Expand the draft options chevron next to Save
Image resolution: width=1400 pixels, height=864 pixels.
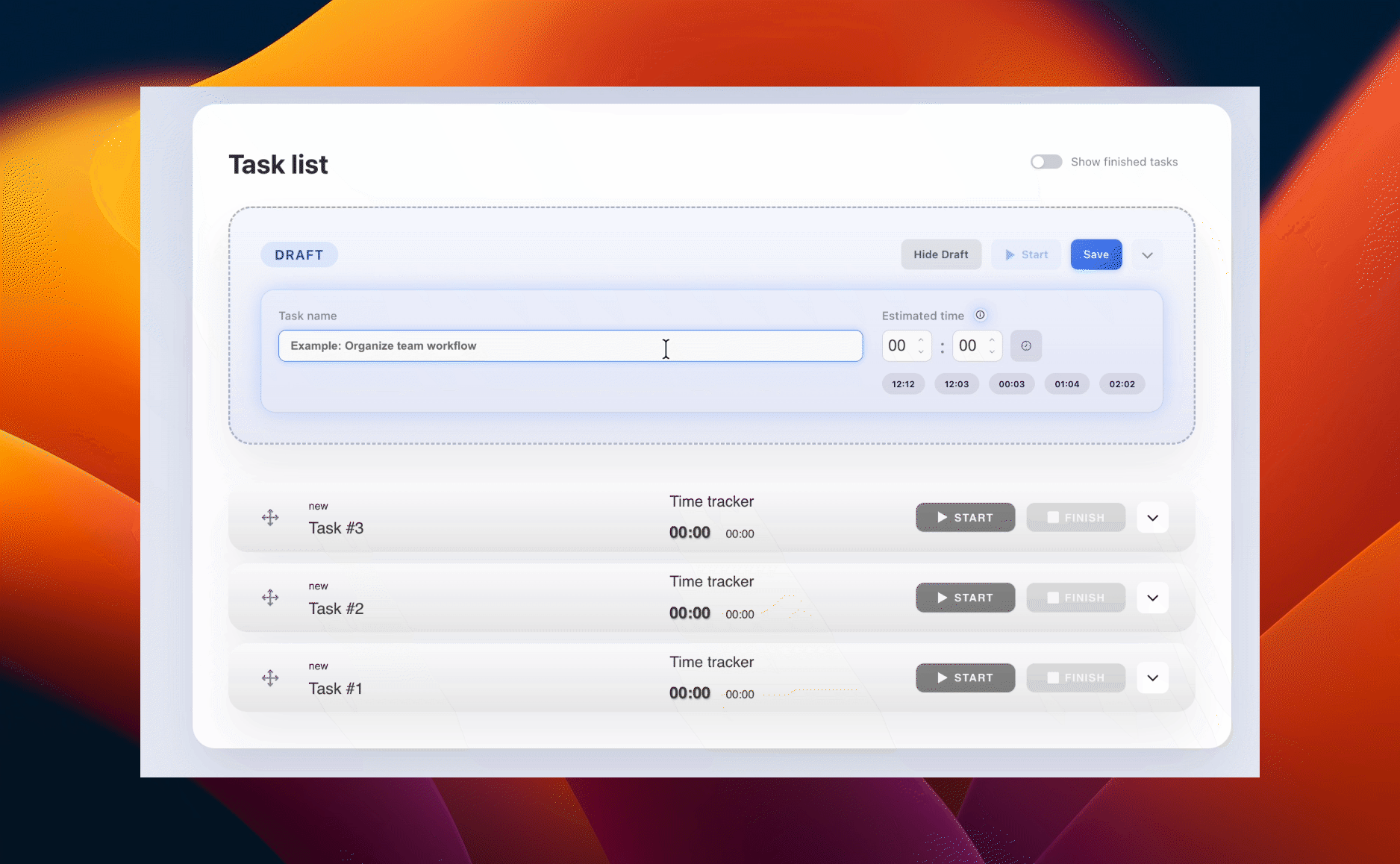click(1147, 254)
